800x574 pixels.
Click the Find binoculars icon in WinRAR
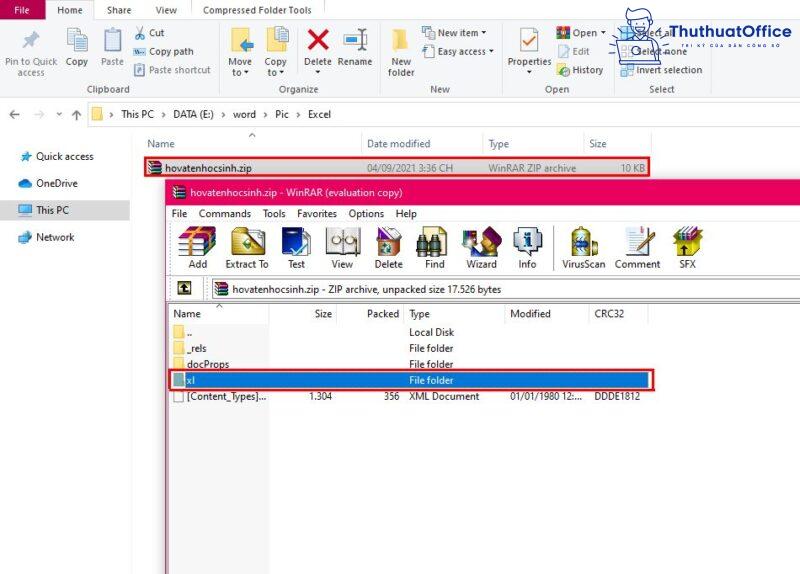click(x=434, y=248)
